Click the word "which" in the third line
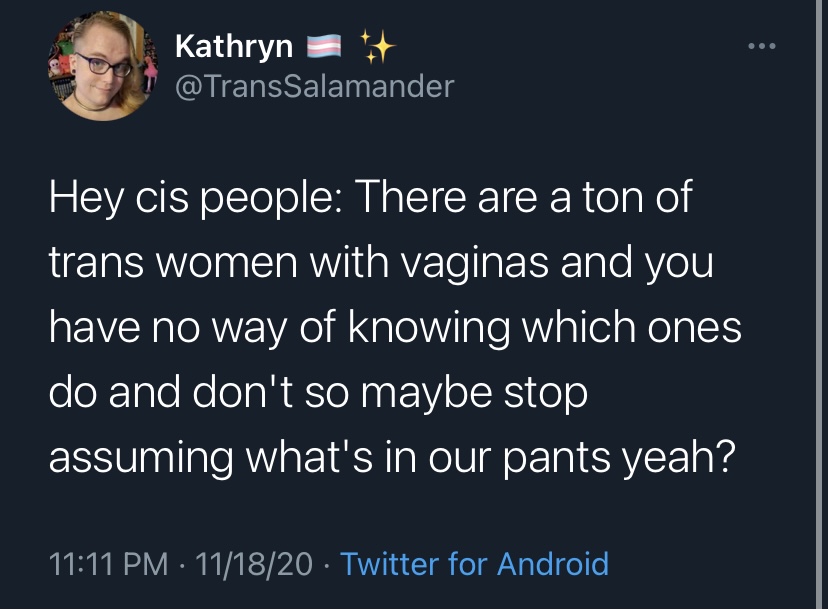The image size is (828, 609). (x=579, y=327)
